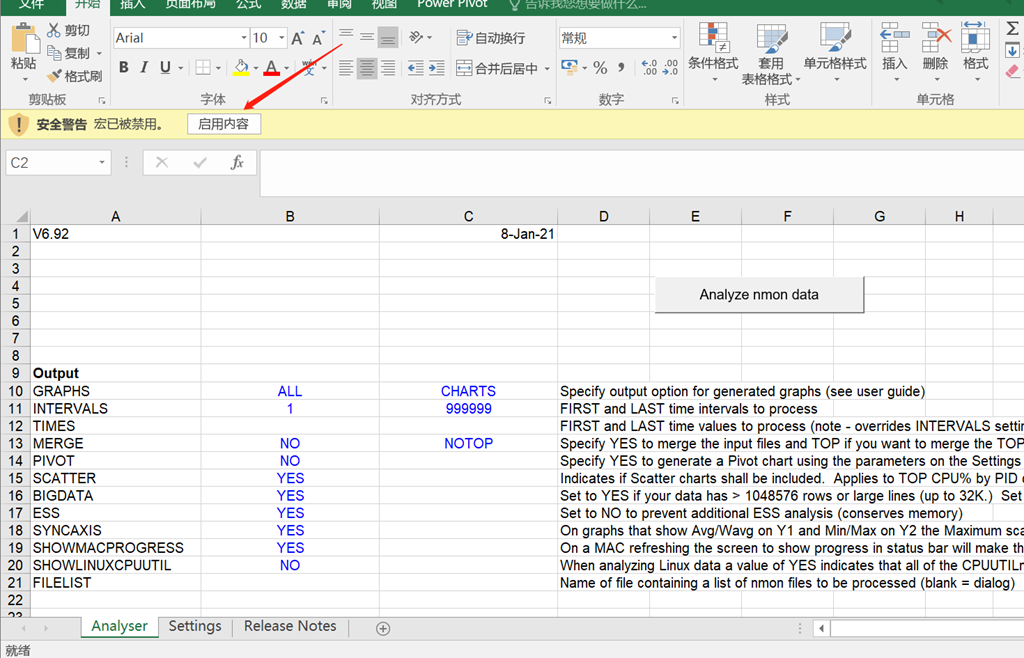Open the Power Pivot ribbon tab
This screenshot has width=1024, height=658.
pos(453,4)
